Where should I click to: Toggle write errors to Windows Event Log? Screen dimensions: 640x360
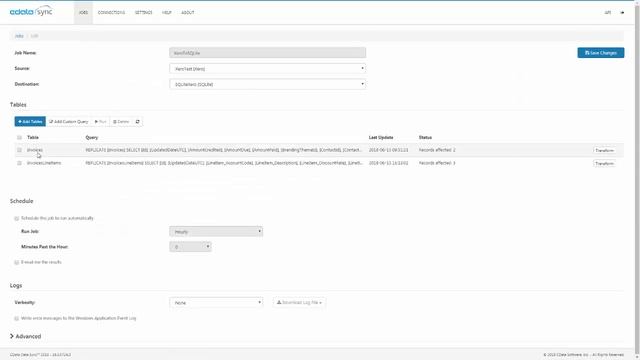(x=17, y=318)
